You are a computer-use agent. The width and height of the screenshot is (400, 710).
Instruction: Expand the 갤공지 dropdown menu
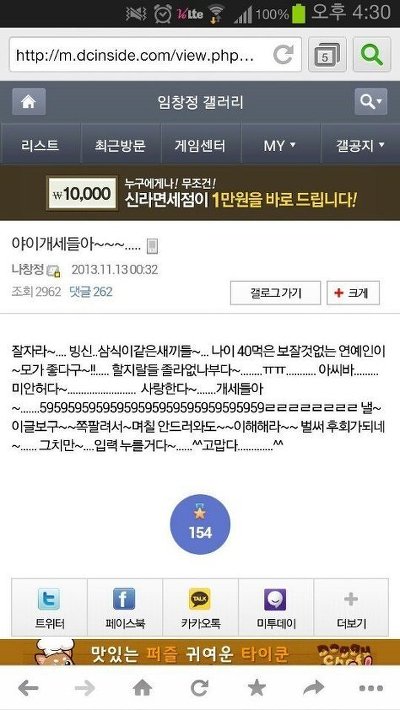tap(360, 145)
